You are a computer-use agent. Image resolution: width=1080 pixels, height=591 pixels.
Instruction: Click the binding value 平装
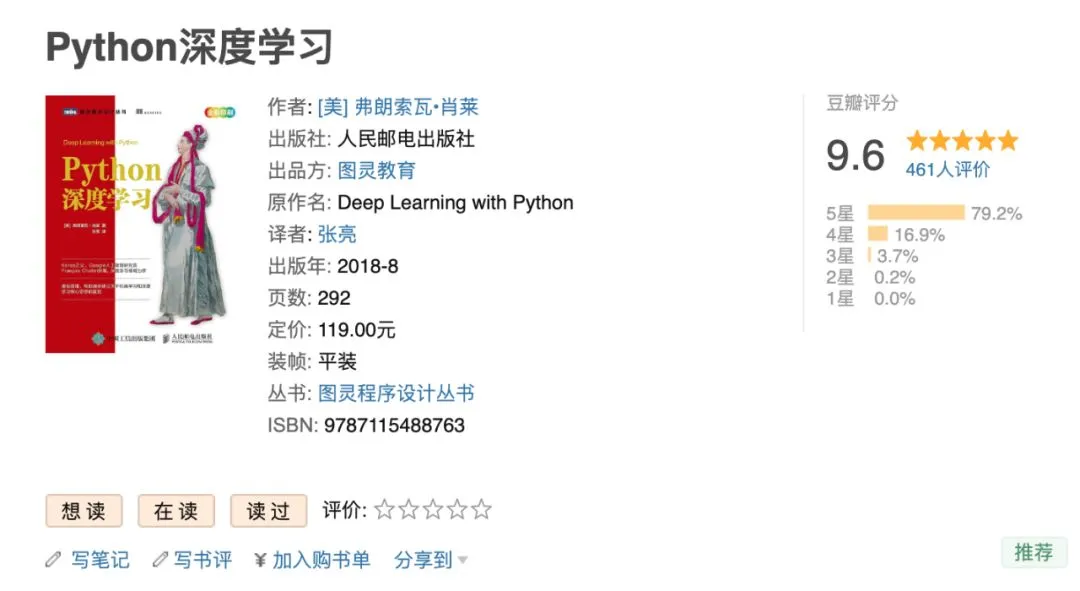coord(337,362)
